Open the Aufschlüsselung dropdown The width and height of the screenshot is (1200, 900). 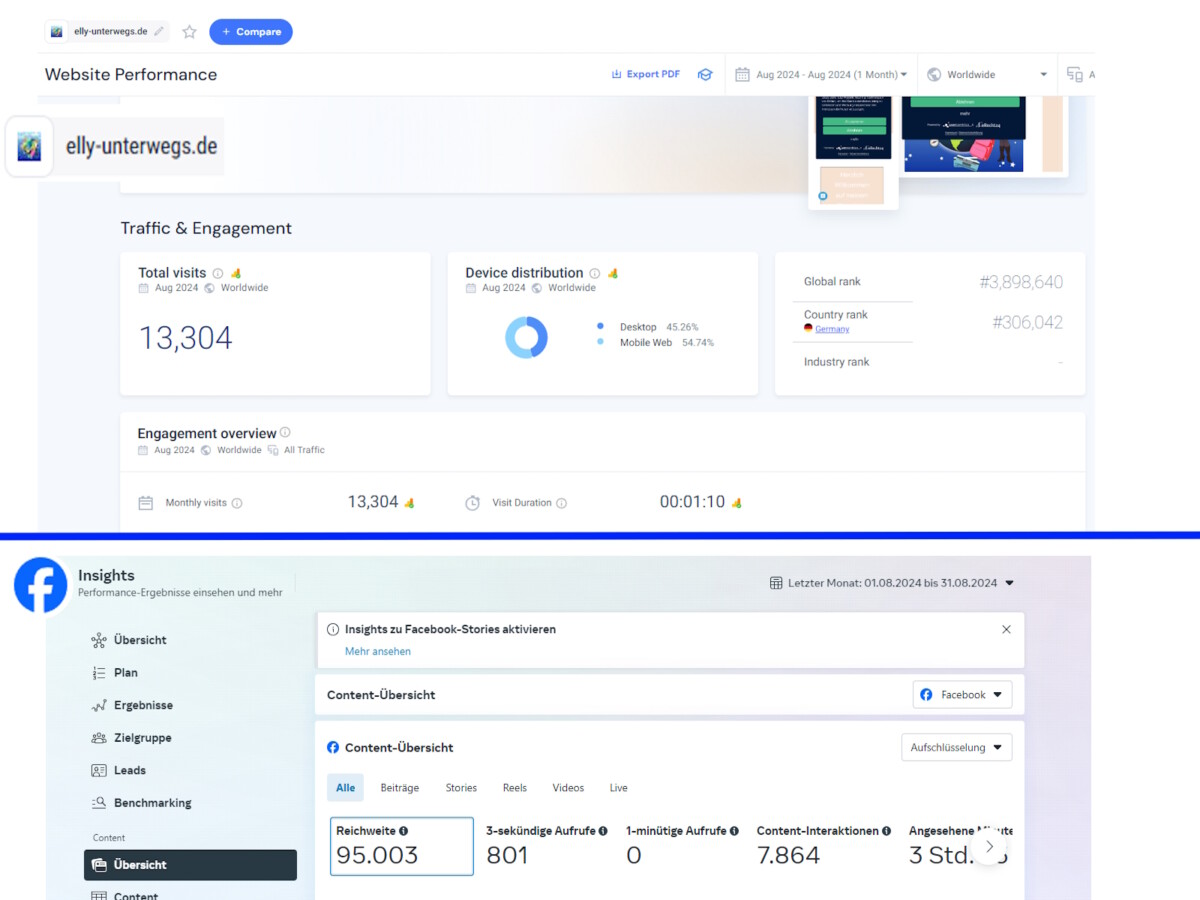956,747
